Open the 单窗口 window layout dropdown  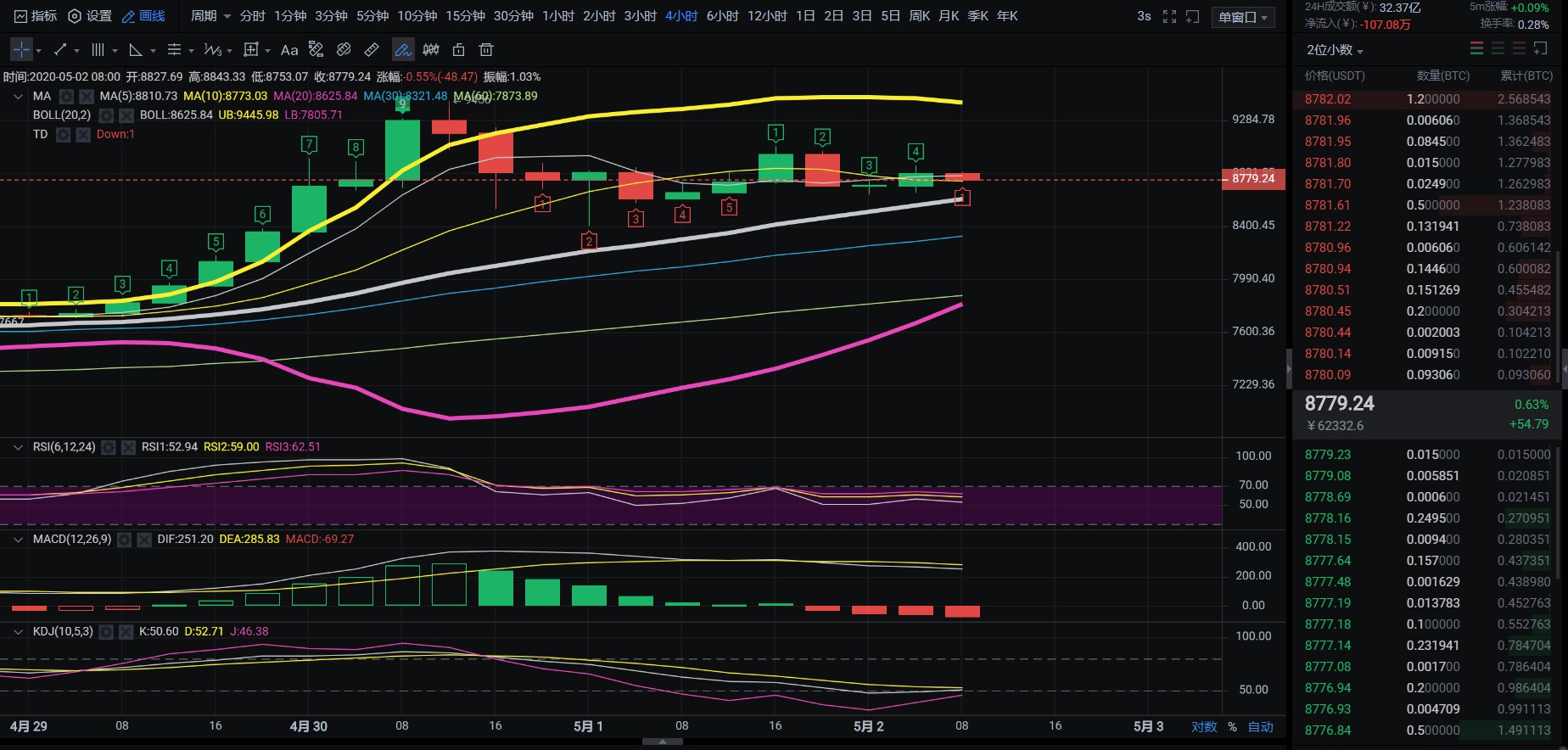click(x=1243, y=17)
